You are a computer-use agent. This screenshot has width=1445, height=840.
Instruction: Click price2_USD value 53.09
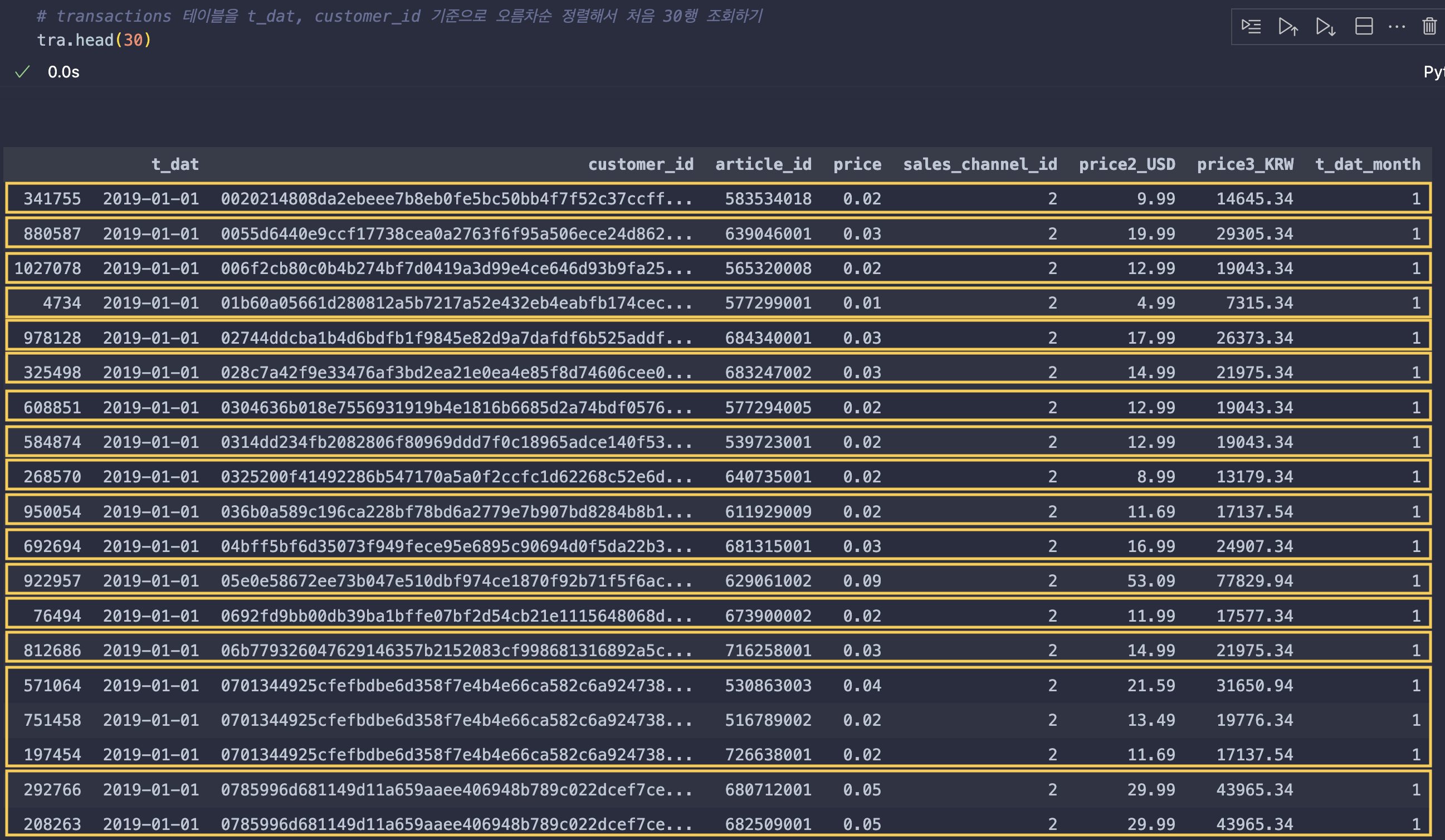(1151, 581)
